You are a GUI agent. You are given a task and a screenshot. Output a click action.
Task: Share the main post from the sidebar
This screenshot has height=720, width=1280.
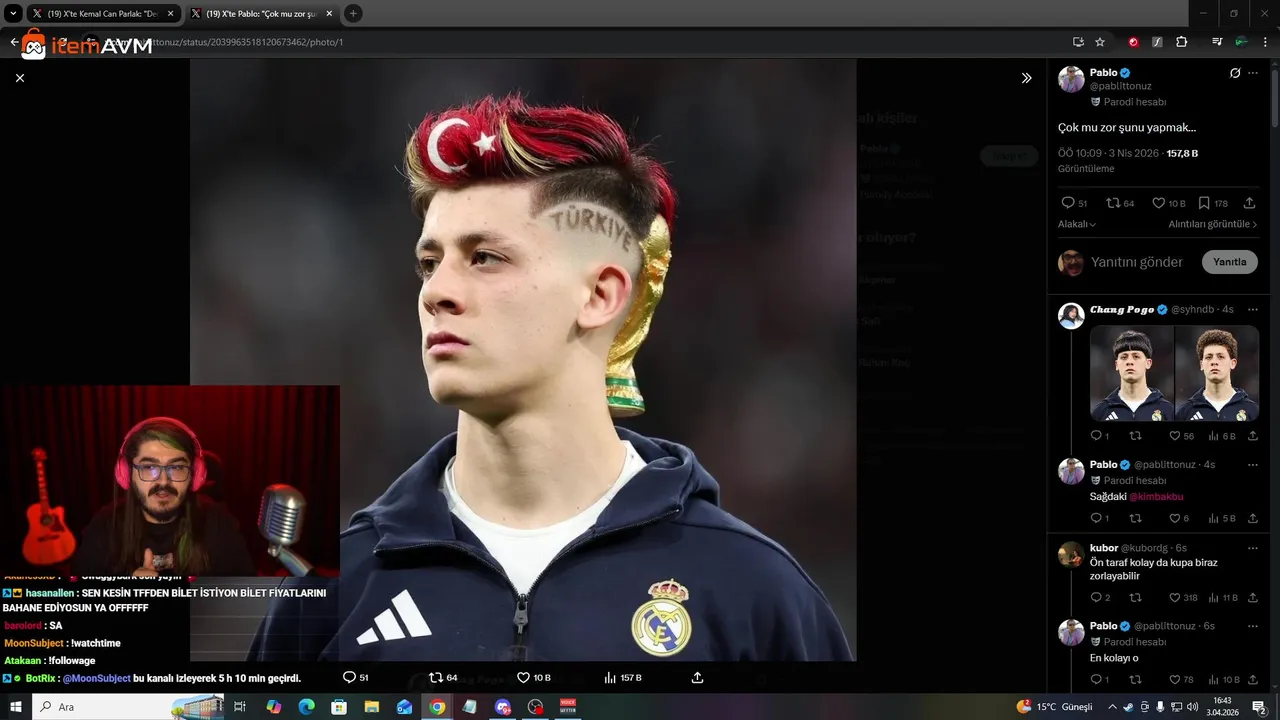1249,203
